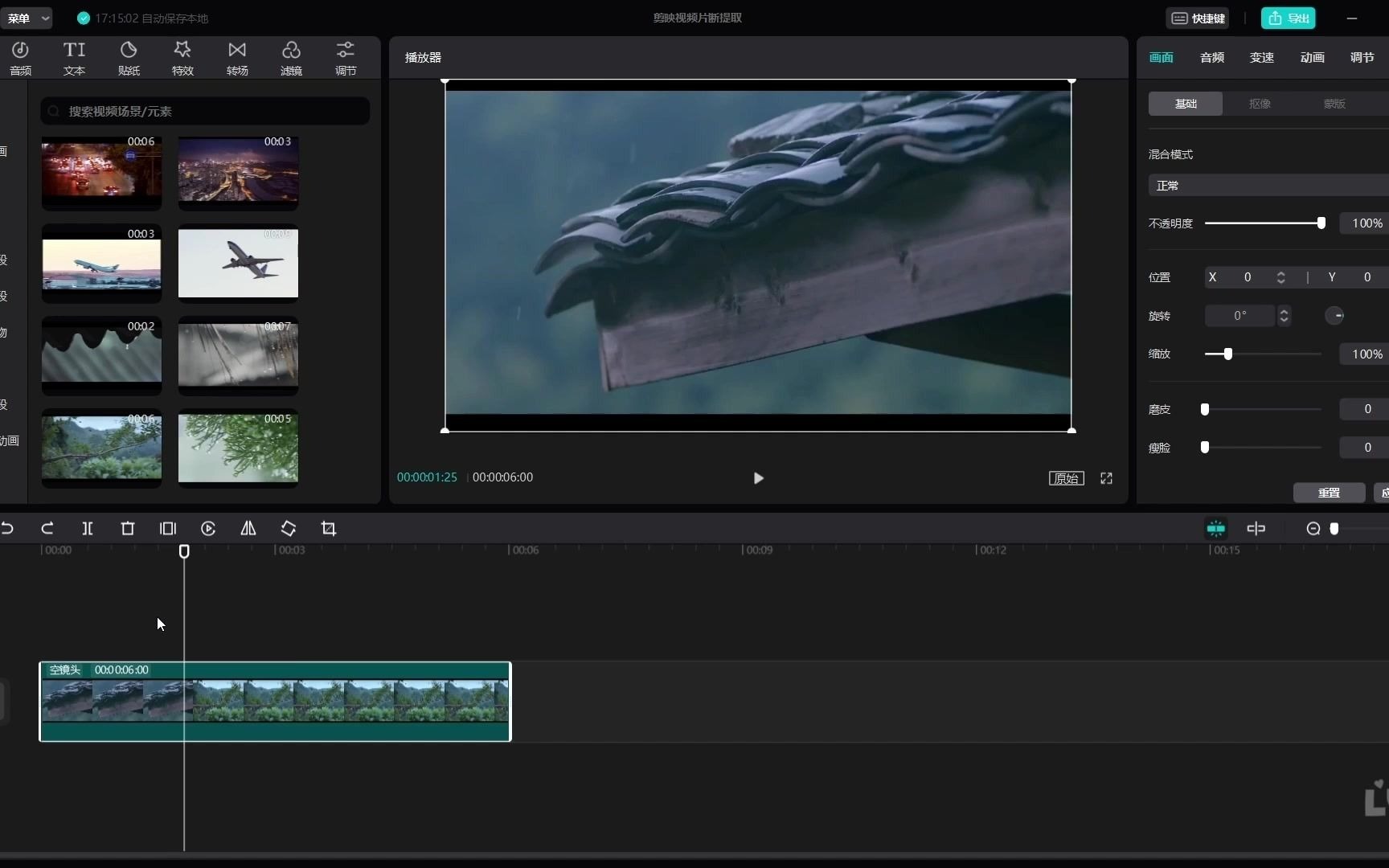The image size is (1389, 868).
Task: Click the preview axis icon beside snapping
Action: click(1256, 528)
